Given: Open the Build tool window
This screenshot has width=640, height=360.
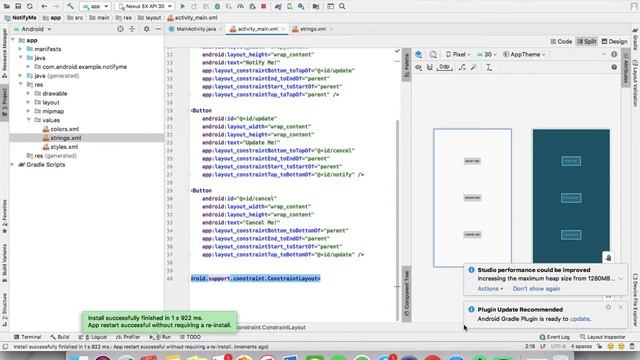Looking at the screenshot, I should point(60,337).
